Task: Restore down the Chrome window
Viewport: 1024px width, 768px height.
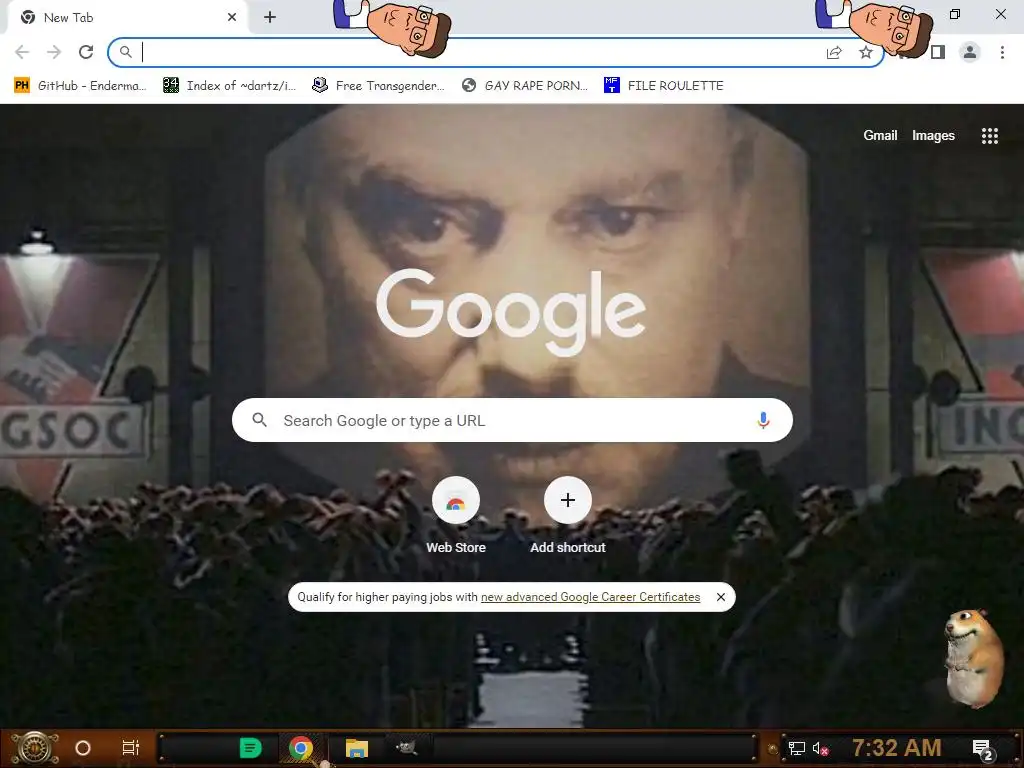Action: pos(955,14)
